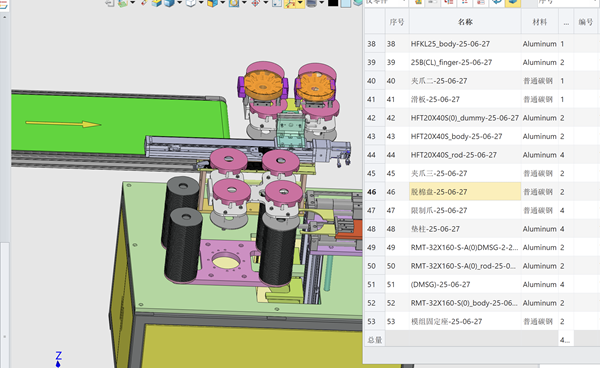Select the white cube display icon

click(191, 3)
